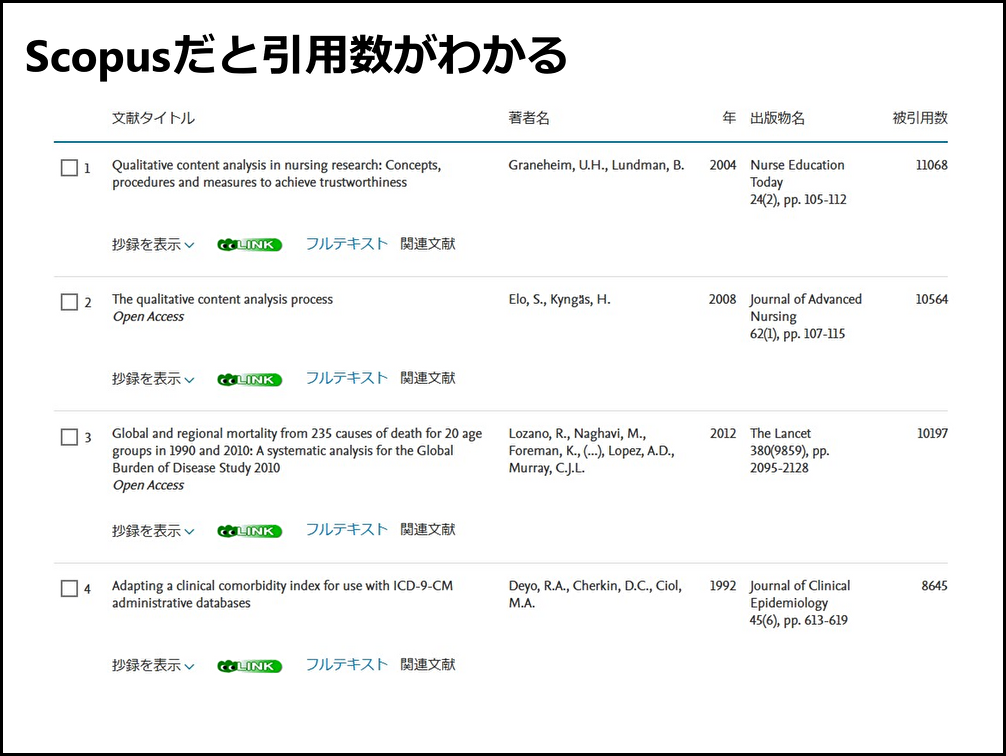Image resolution: width=1006 pixels, height=756 pixels.
Task: Tick the checkbox for result 2
Action: click(x=69, y=302)
